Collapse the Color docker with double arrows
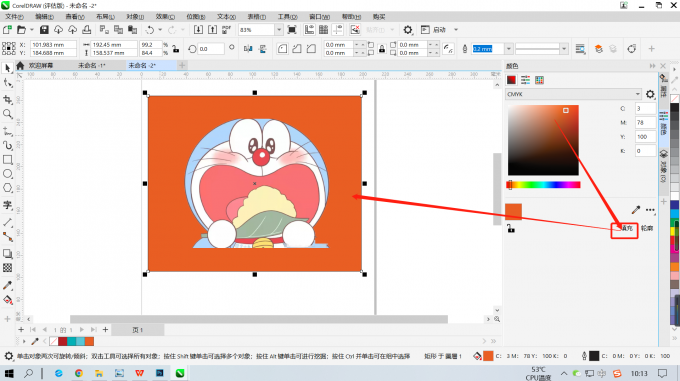This screenshot has height=381, width=680. pos(652,66)
